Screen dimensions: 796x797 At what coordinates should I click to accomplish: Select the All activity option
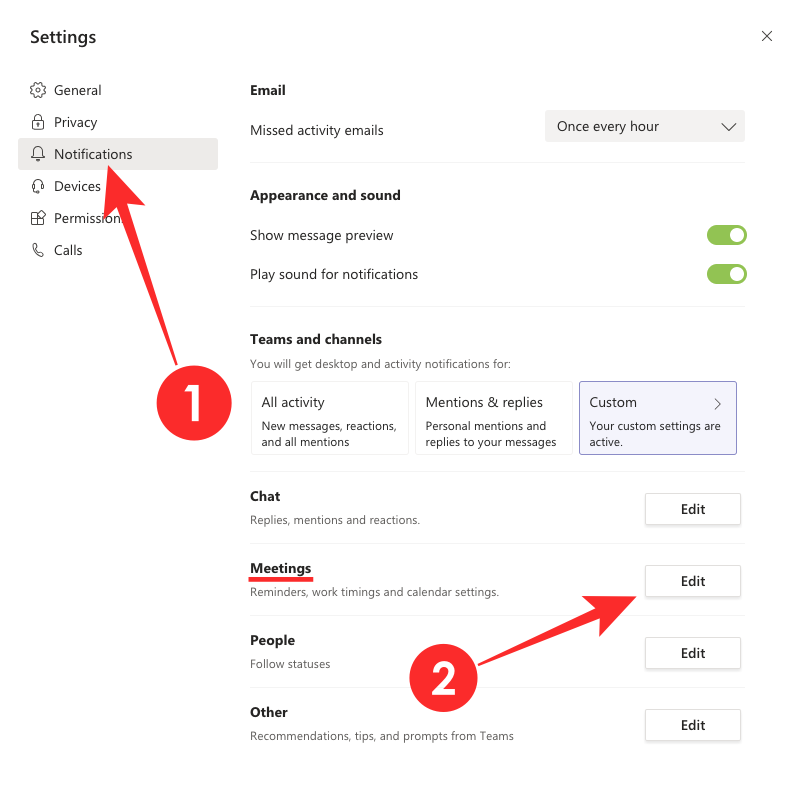[x=329, y=418]
